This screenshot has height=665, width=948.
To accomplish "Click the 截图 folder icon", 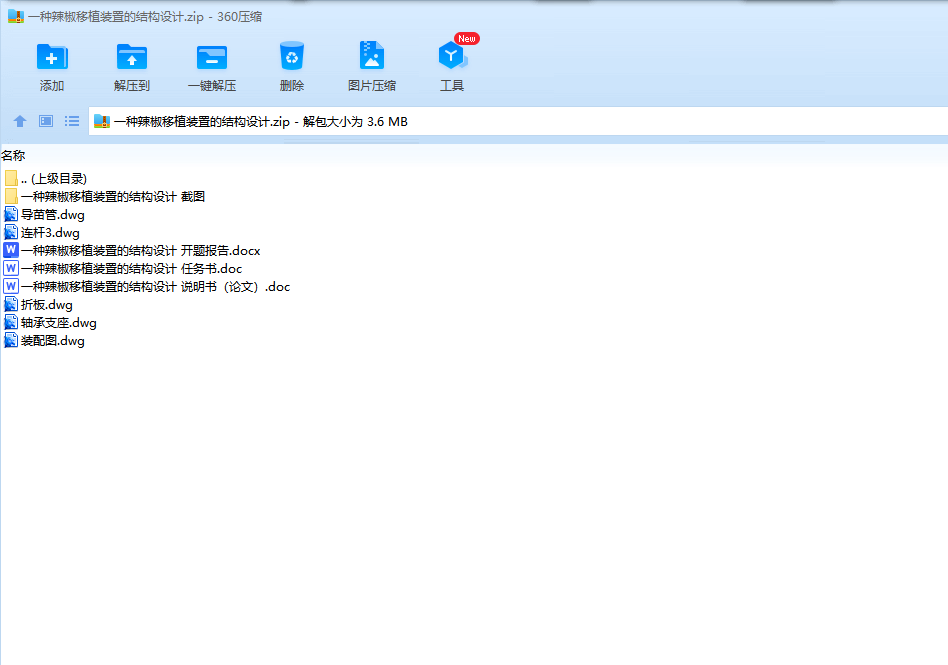I will tap(11, 196).
